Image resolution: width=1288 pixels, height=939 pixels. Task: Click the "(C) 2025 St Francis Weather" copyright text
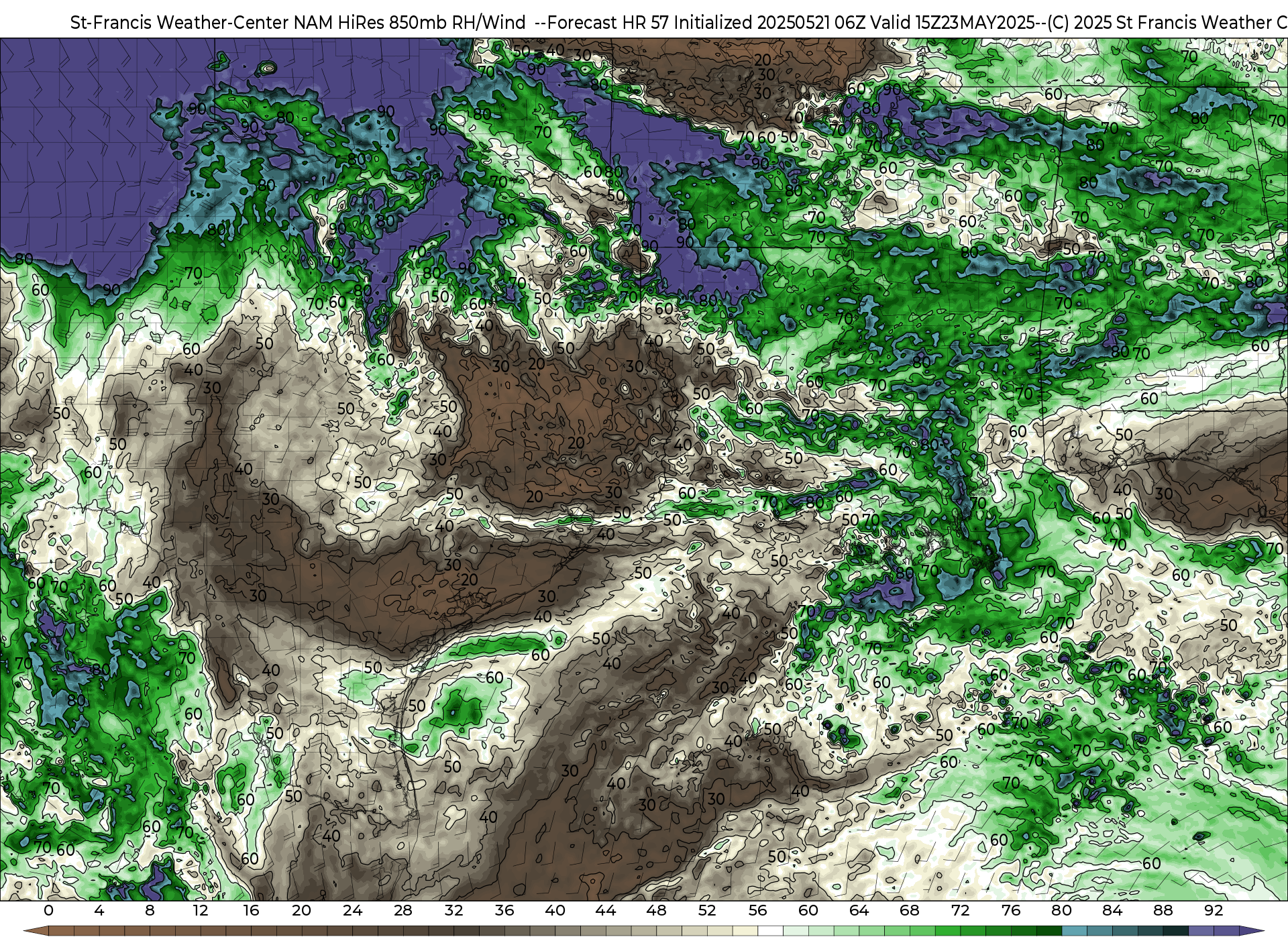(1159, 22)
